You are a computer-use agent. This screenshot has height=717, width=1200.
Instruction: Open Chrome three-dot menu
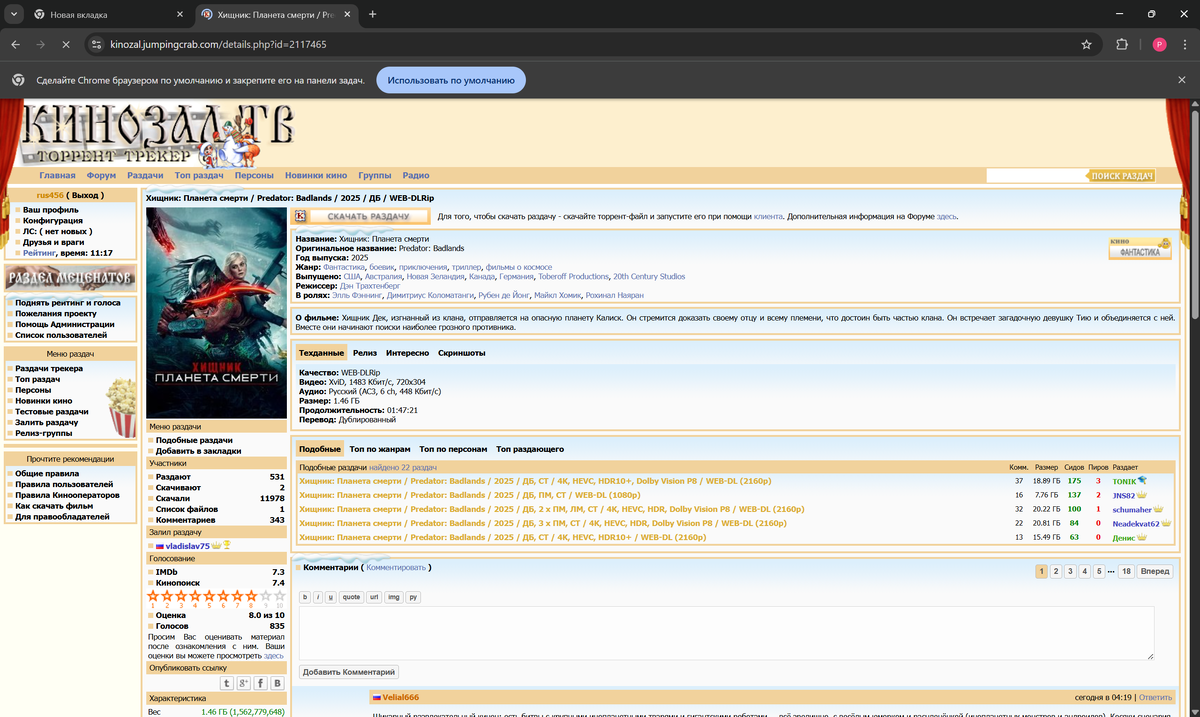1185,45
